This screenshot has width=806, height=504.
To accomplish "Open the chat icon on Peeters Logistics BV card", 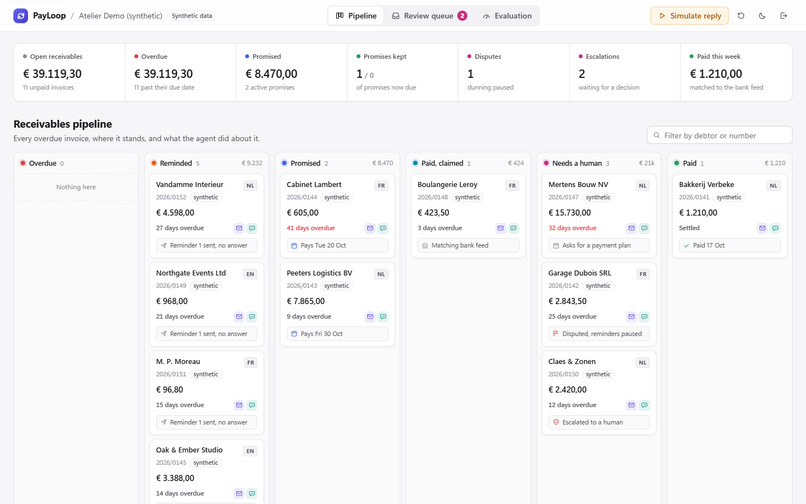I will (383, 316).
